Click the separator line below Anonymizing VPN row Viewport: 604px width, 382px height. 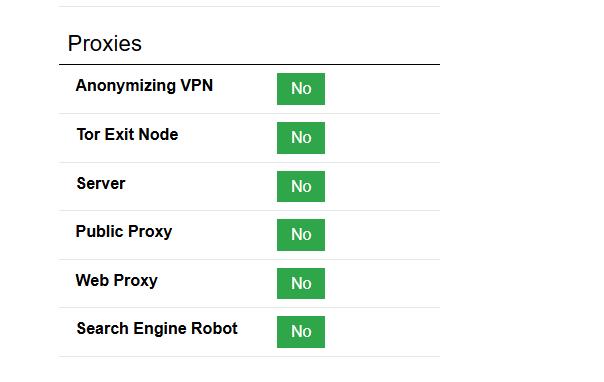249,114
